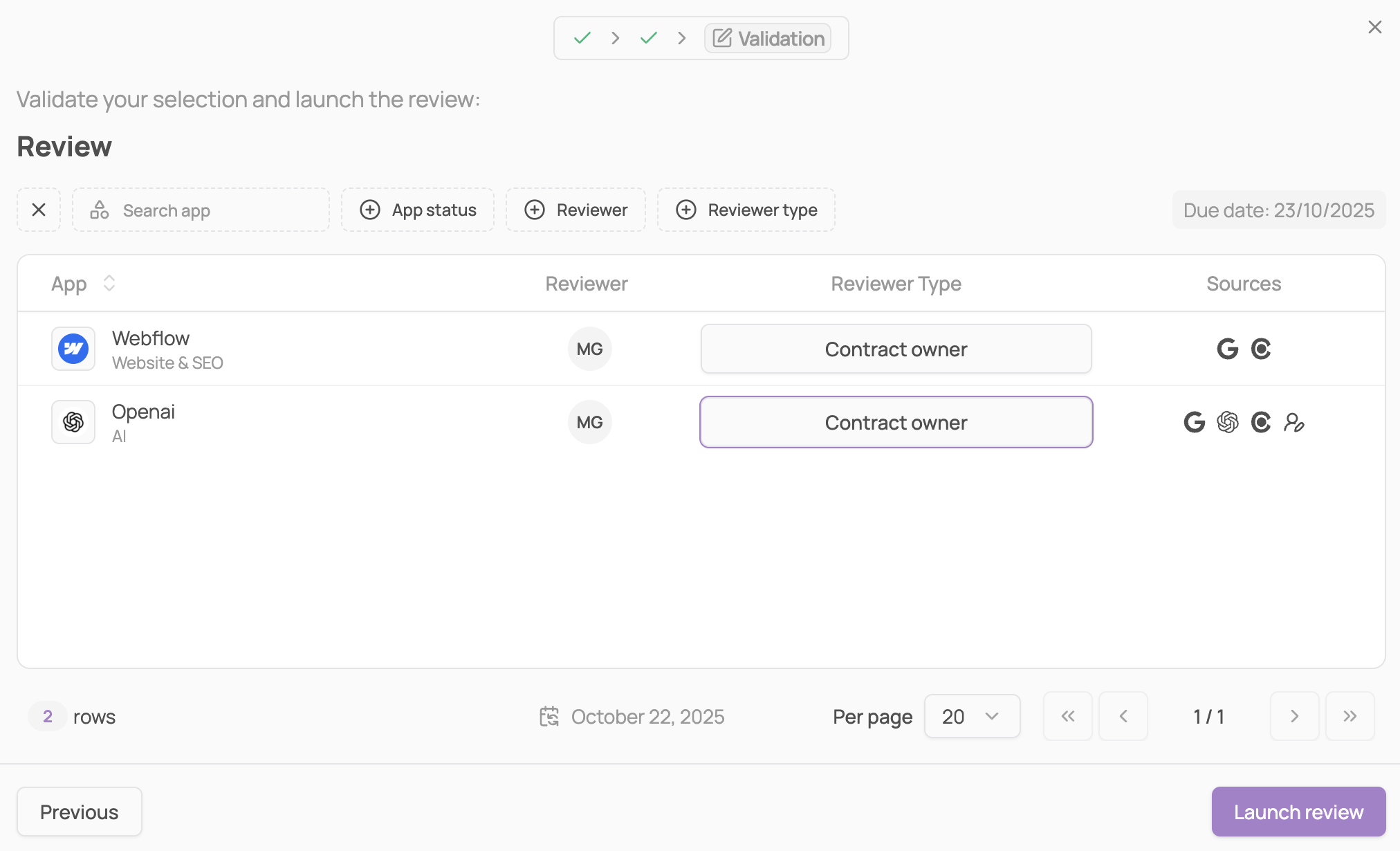Click the first completed step checkmark
Image resolution: width=1400 pixels, height=851 pixels.
pyautogui.click(x=582, y=38)
